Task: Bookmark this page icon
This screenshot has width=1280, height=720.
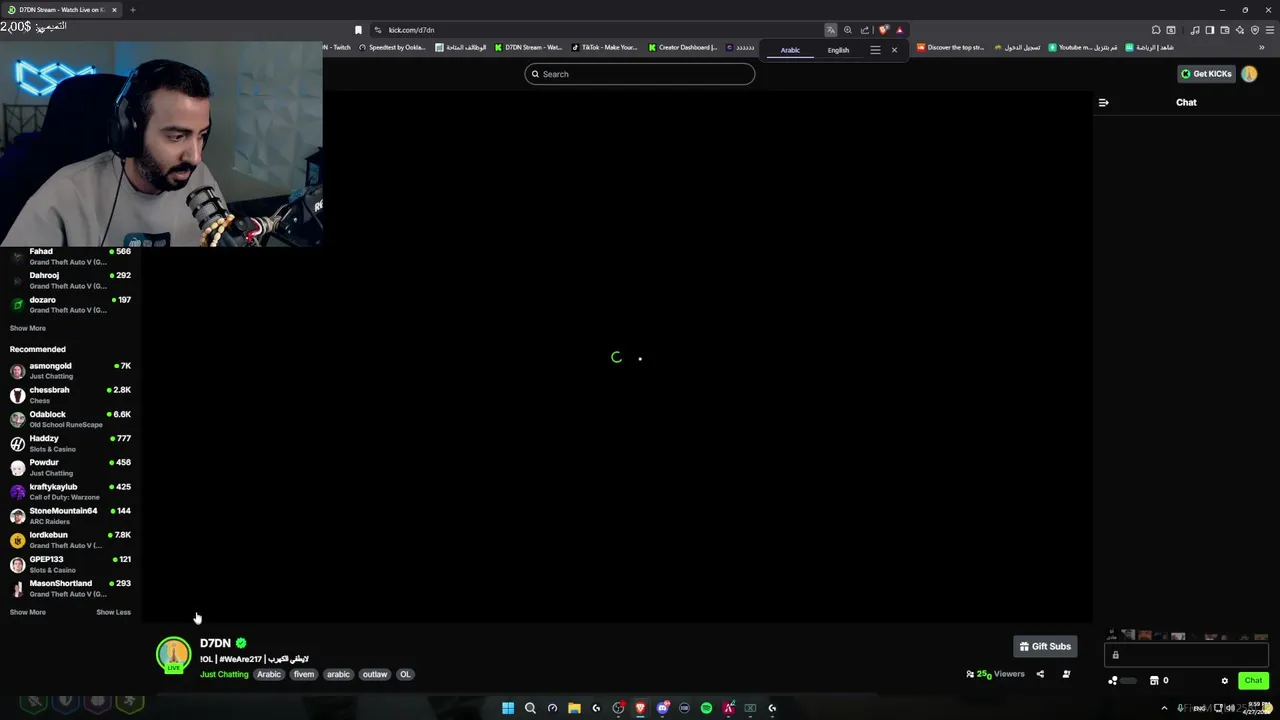Action: (x=358, y=30)
